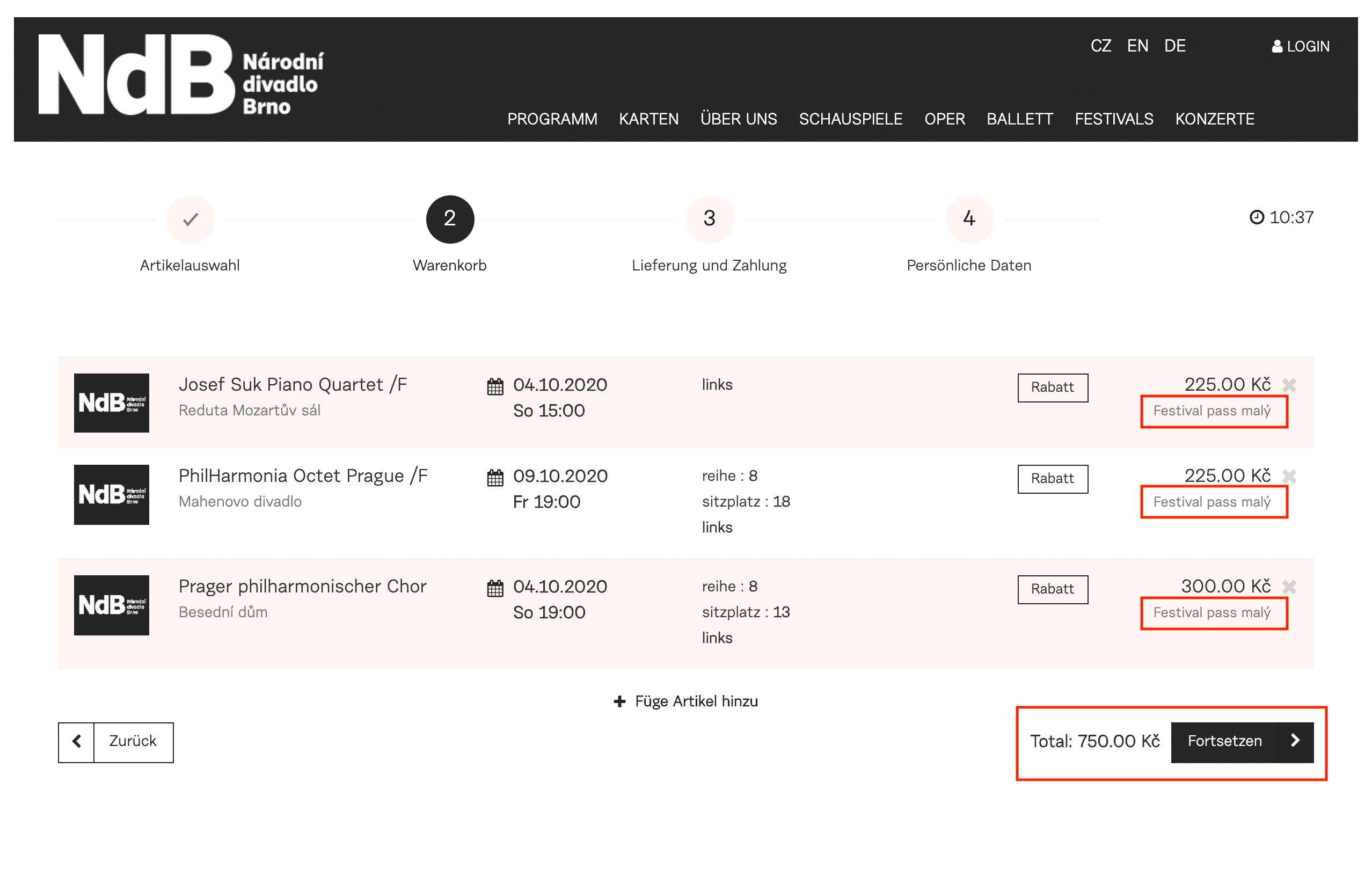The height and width of the screenshot is (893, 1372).
Task: Remove Josef Suk Piano Quartet ticket
Action: [1289, 385]
